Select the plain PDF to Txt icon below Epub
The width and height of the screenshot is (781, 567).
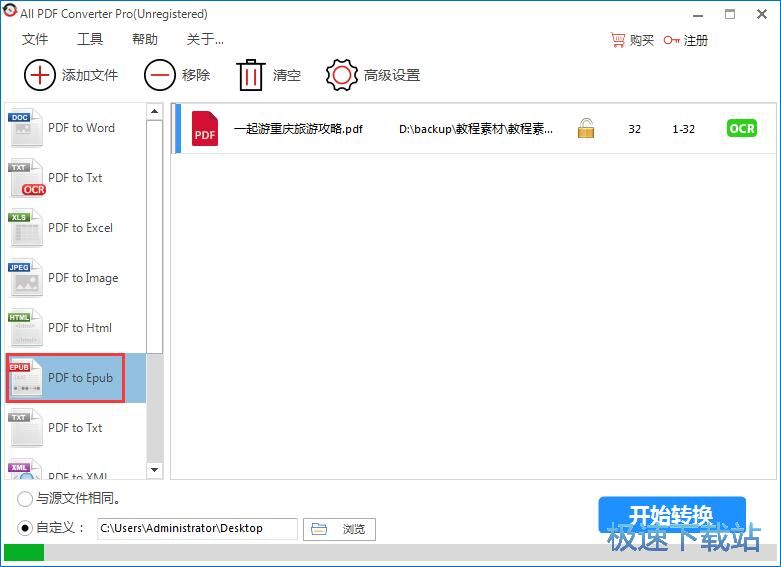[25, 427]
